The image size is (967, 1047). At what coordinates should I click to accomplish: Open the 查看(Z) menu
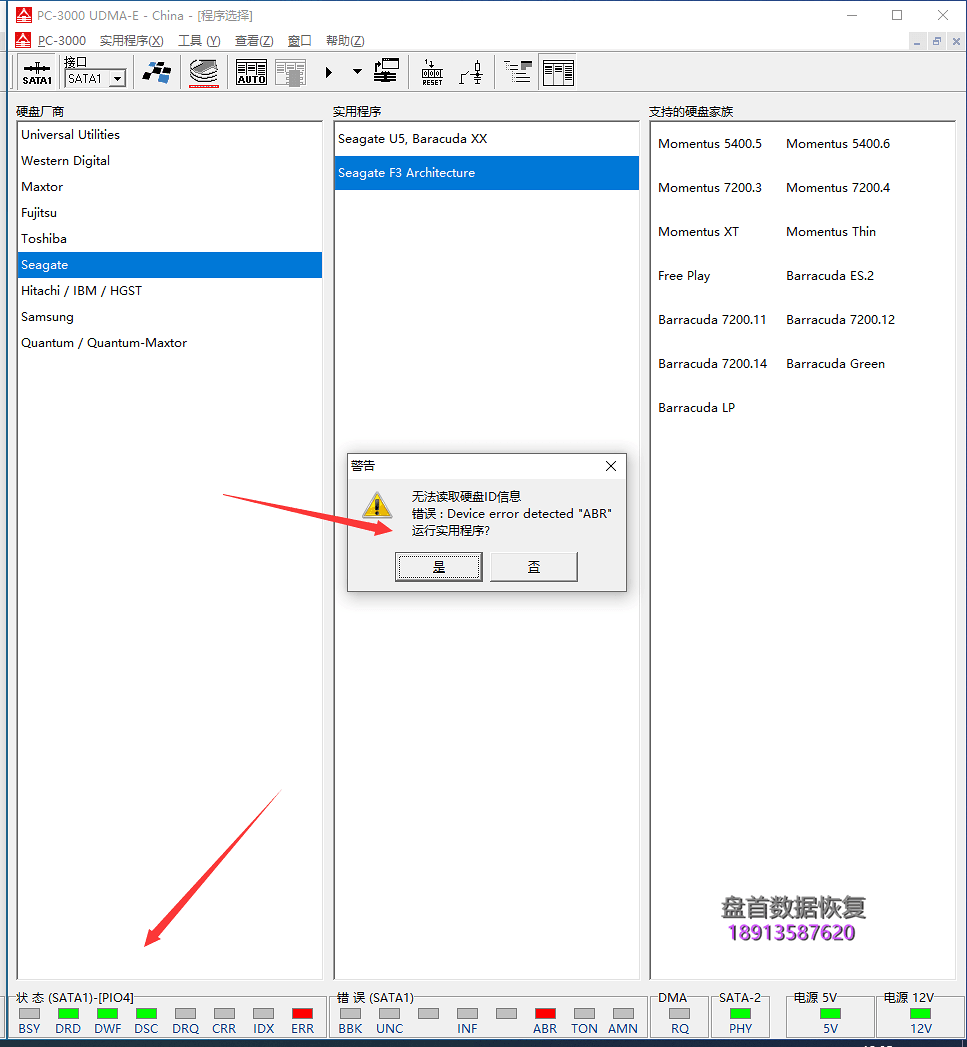[254, 41]
